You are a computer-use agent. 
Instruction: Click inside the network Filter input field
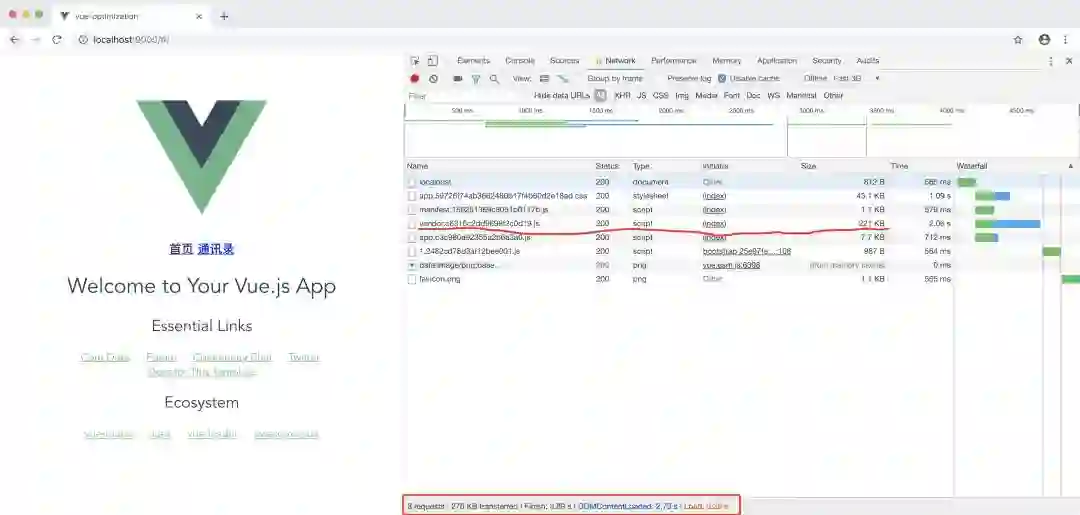[468, 96]
